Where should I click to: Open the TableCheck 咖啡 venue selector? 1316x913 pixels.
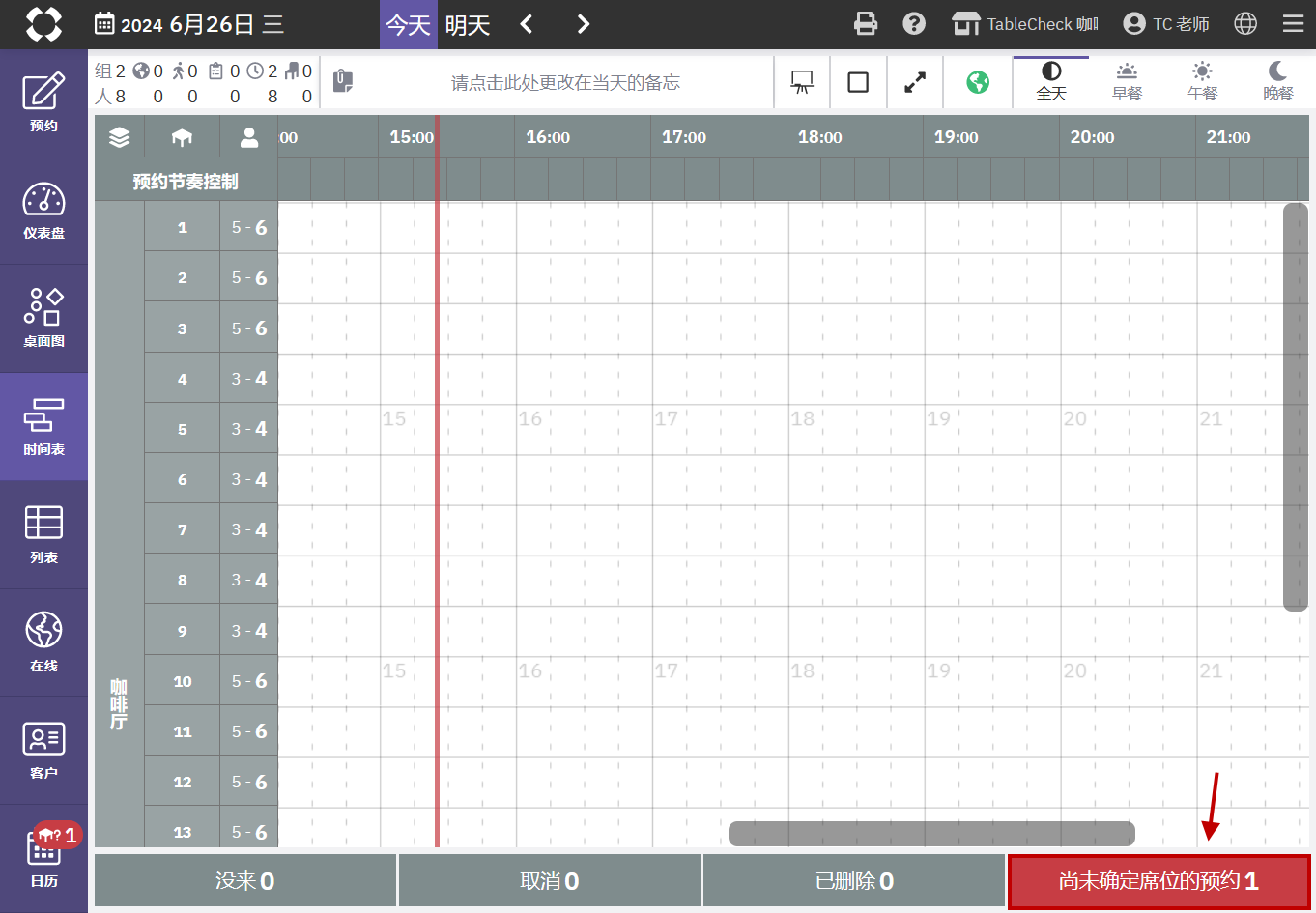pyautogui.click(x=1025, y=24)
